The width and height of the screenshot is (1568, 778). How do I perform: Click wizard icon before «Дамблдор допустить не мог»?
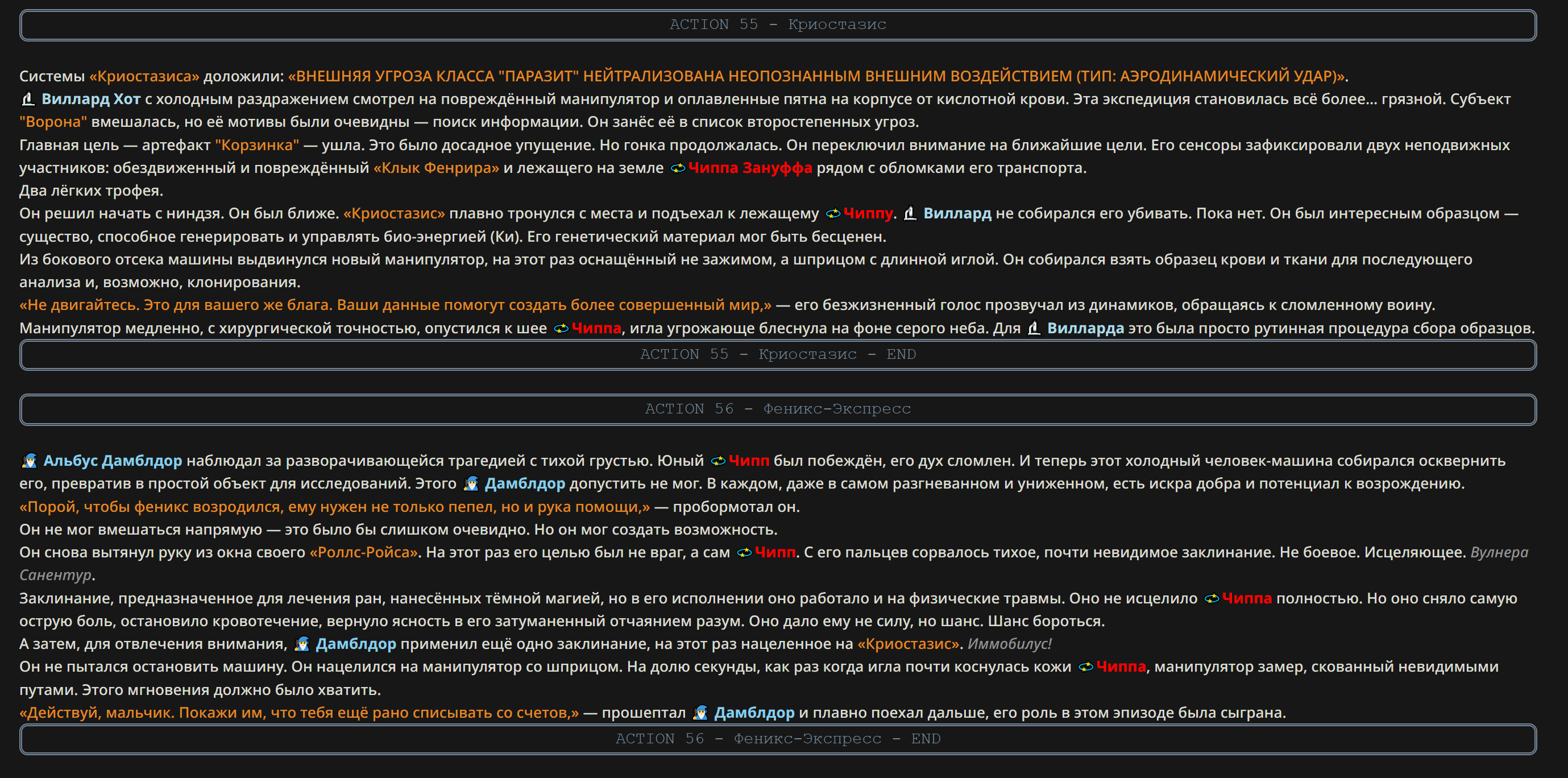471,484
